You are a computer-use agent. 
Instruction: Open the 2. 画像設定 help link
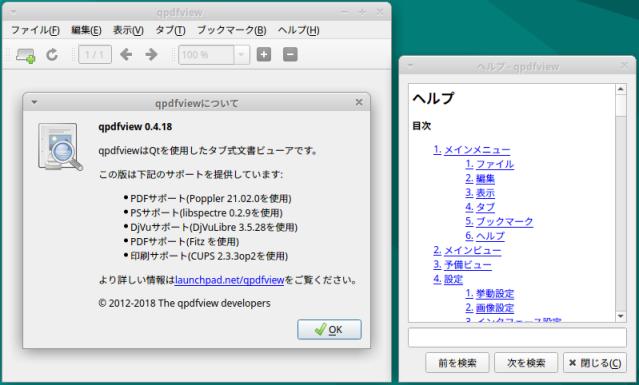[489, 308]
